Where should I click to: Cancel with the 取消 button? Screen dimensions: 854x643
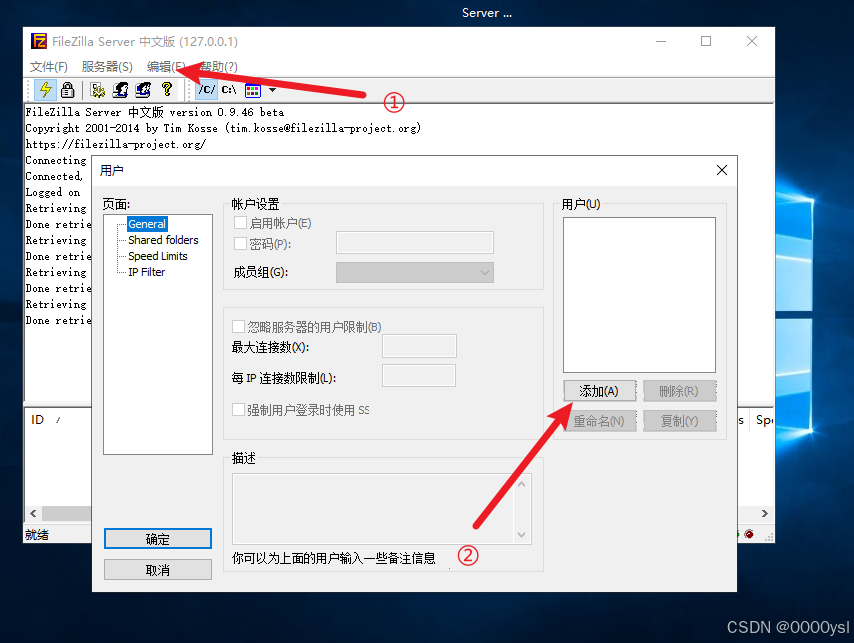tap(157, 569)
